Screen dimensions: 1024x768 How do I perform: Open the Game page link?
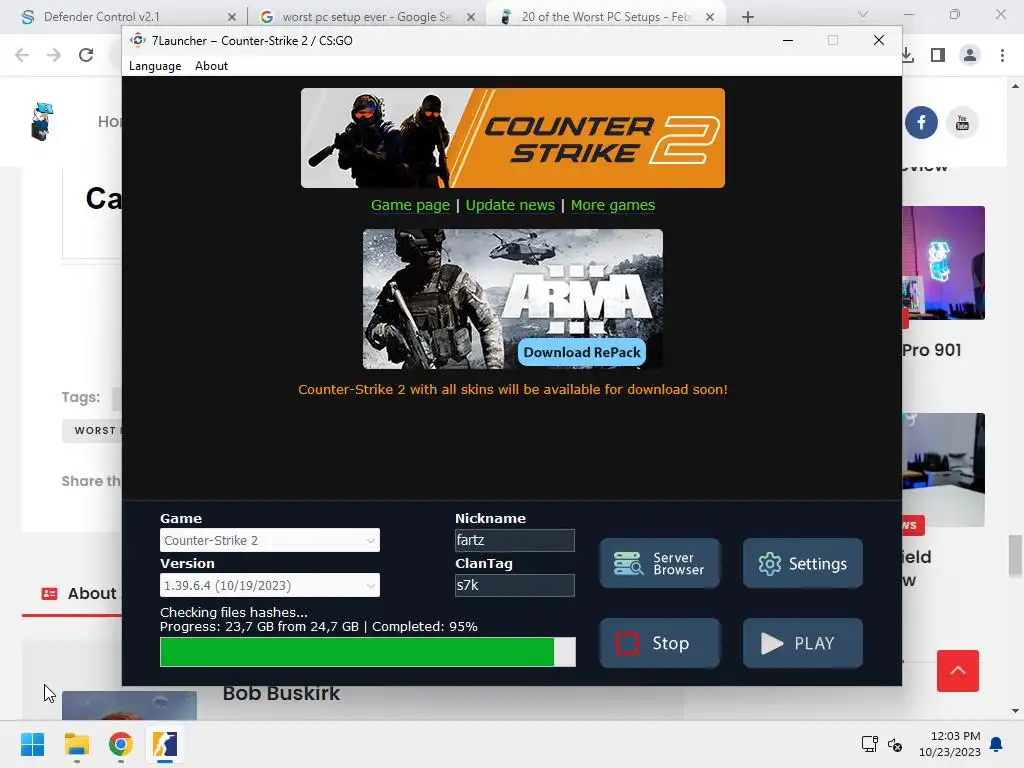click(410, 205)
